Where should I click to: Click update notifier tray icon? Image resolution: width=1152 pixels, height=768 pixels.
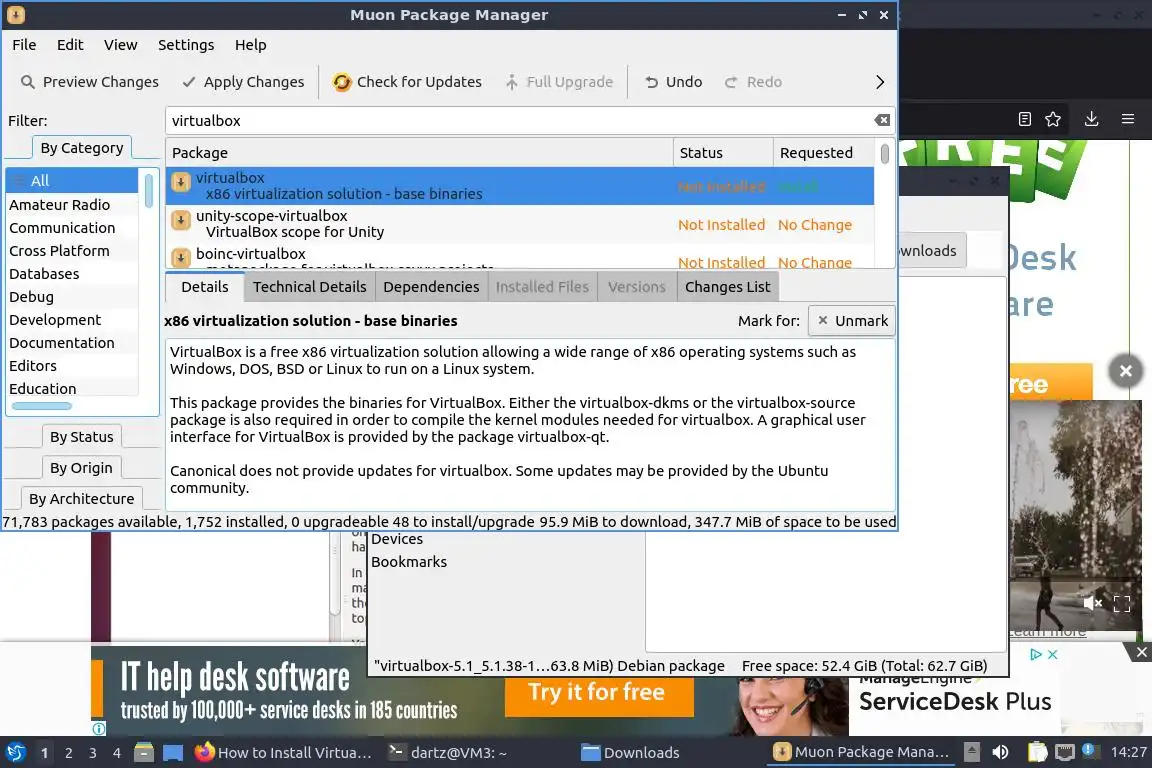(x=1090, y=750)
